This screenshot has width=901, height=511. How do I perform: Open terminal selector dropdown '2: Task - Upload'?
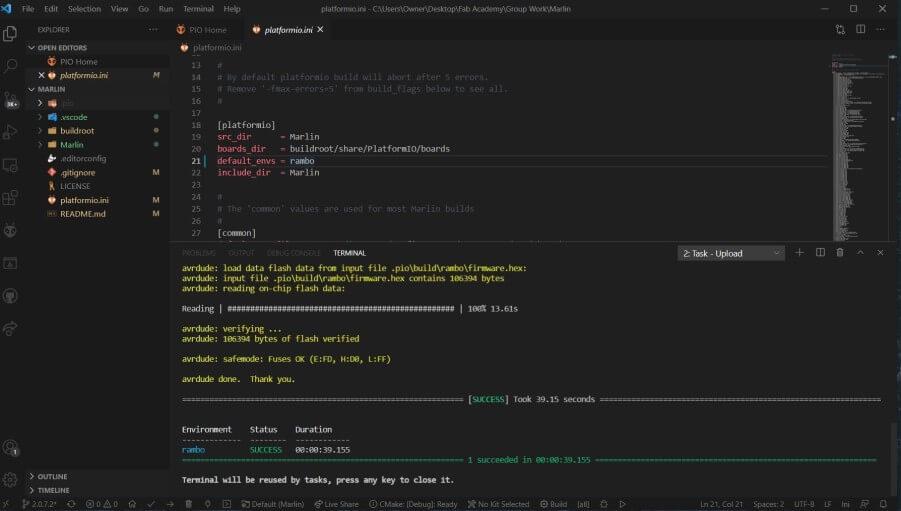(731, 253)
